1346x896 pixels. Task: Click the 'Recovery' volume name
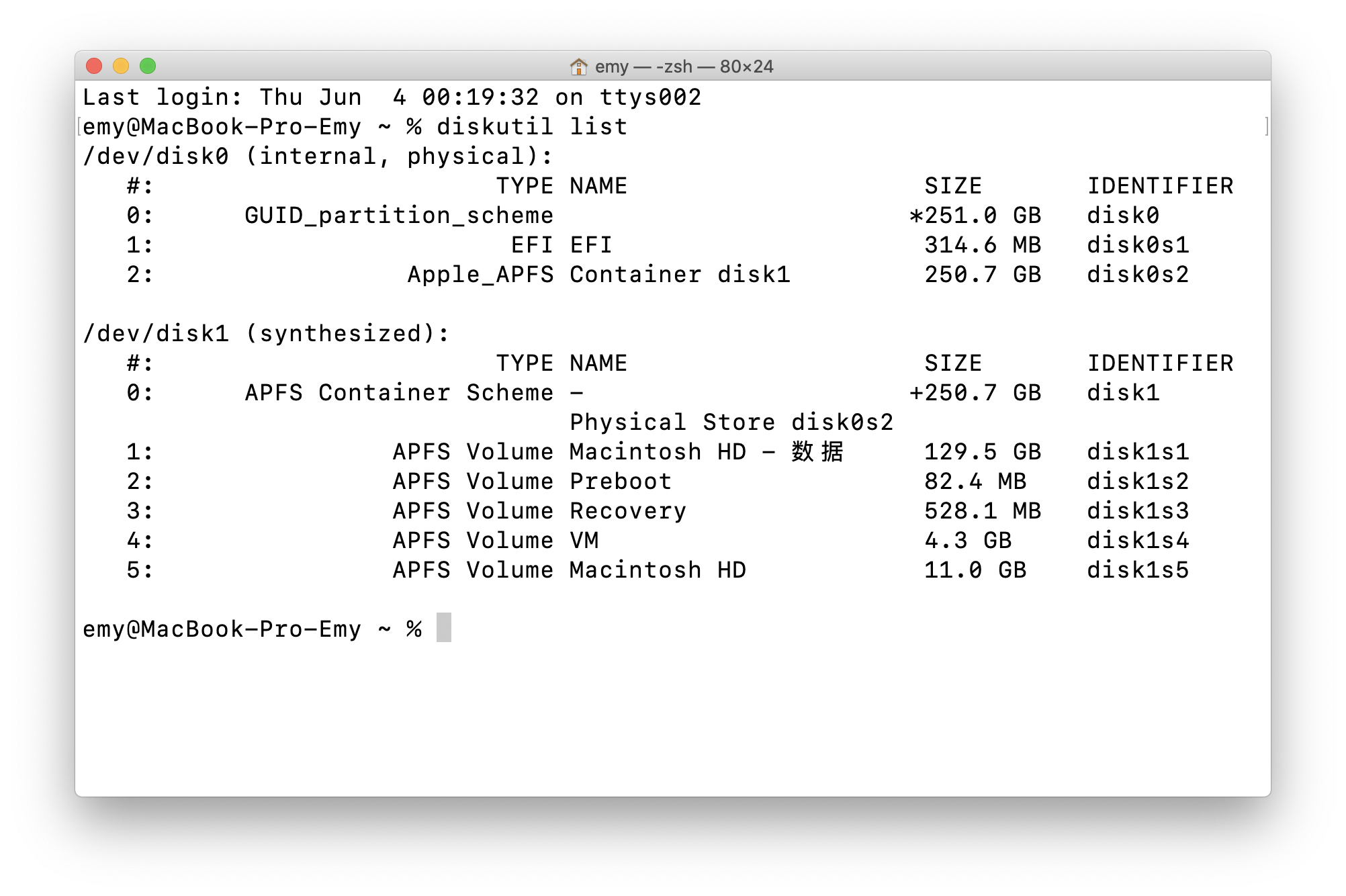[x=627, y=510]
